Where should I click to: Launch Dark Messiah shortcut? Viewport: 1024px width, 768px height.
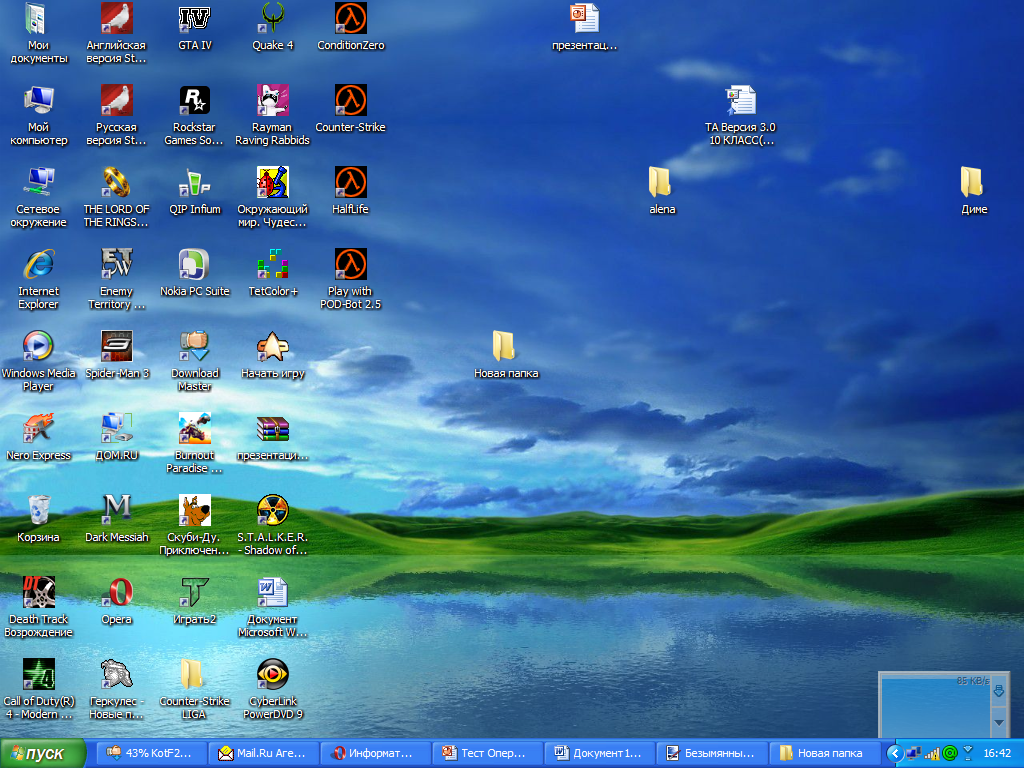tap(116, 519)
